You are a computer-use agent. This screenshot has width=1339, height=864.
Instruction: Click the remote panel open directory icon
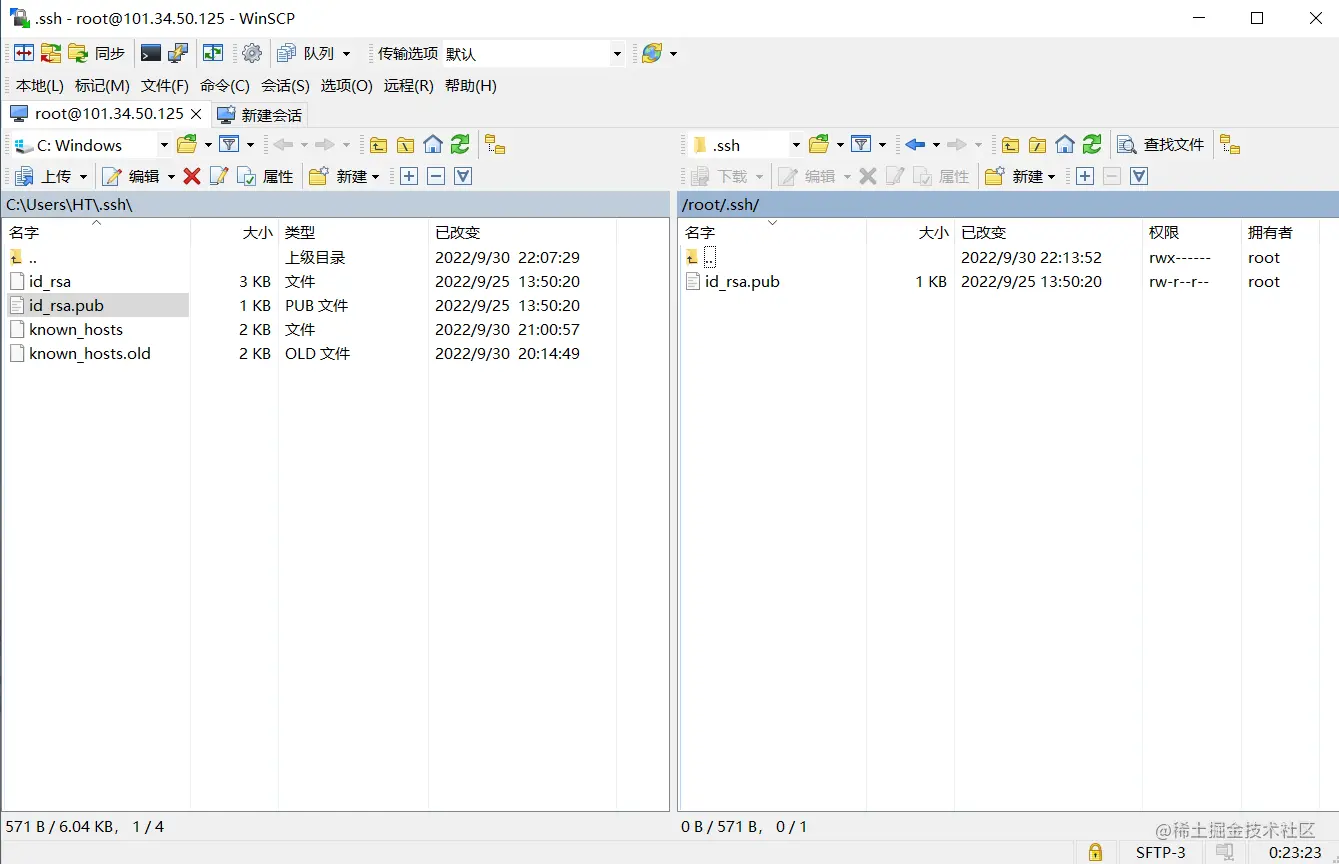(x=819, y=145)
